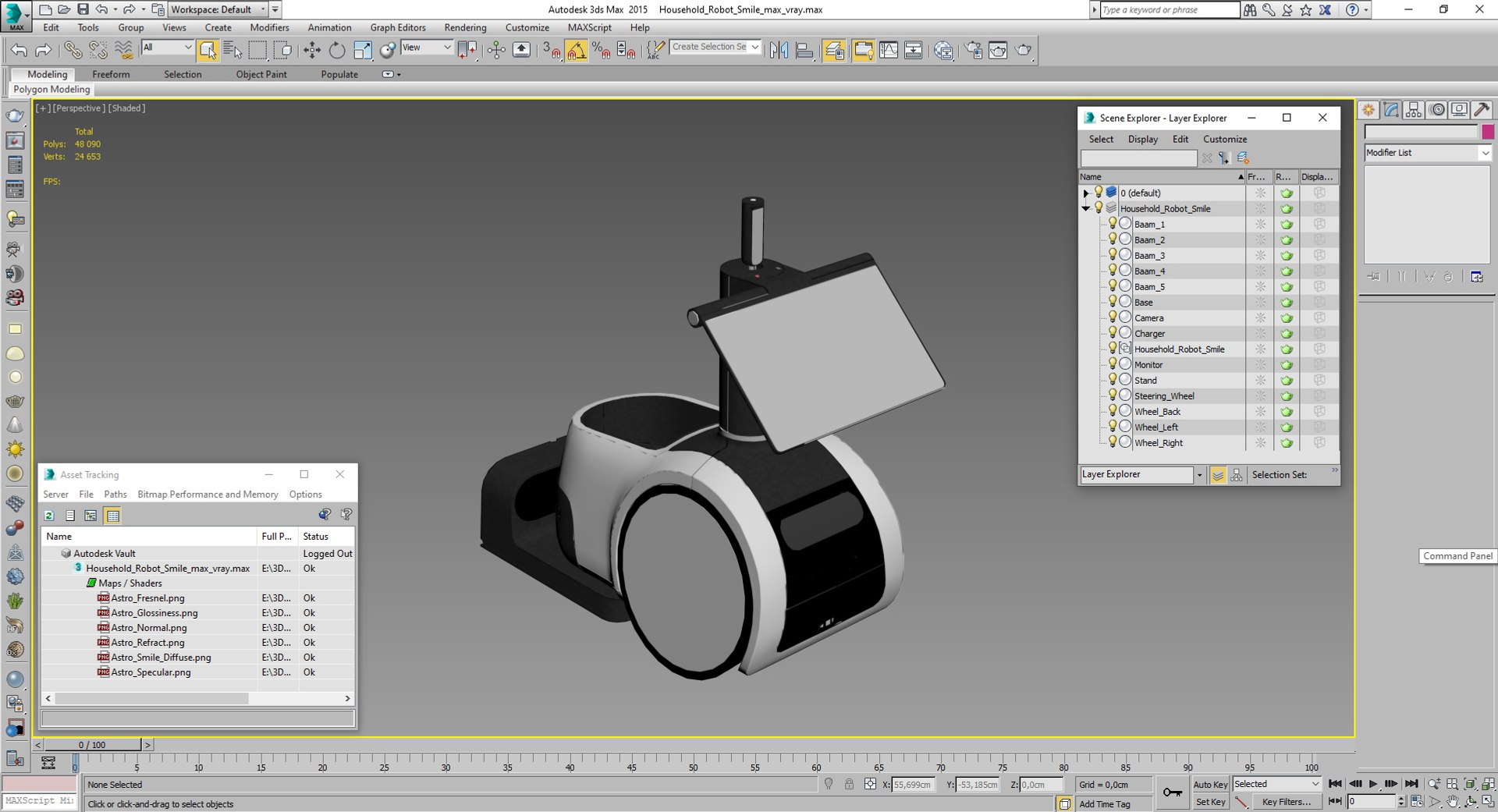
Task: Open the Material Editor
Action: [943, 51]
